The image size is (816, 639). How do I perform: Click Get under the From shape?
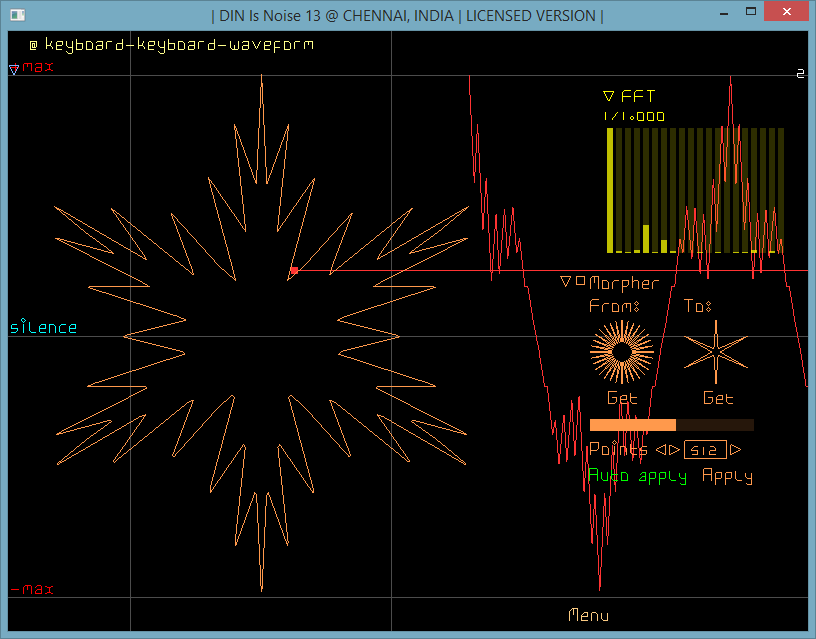tap(622, 398)
